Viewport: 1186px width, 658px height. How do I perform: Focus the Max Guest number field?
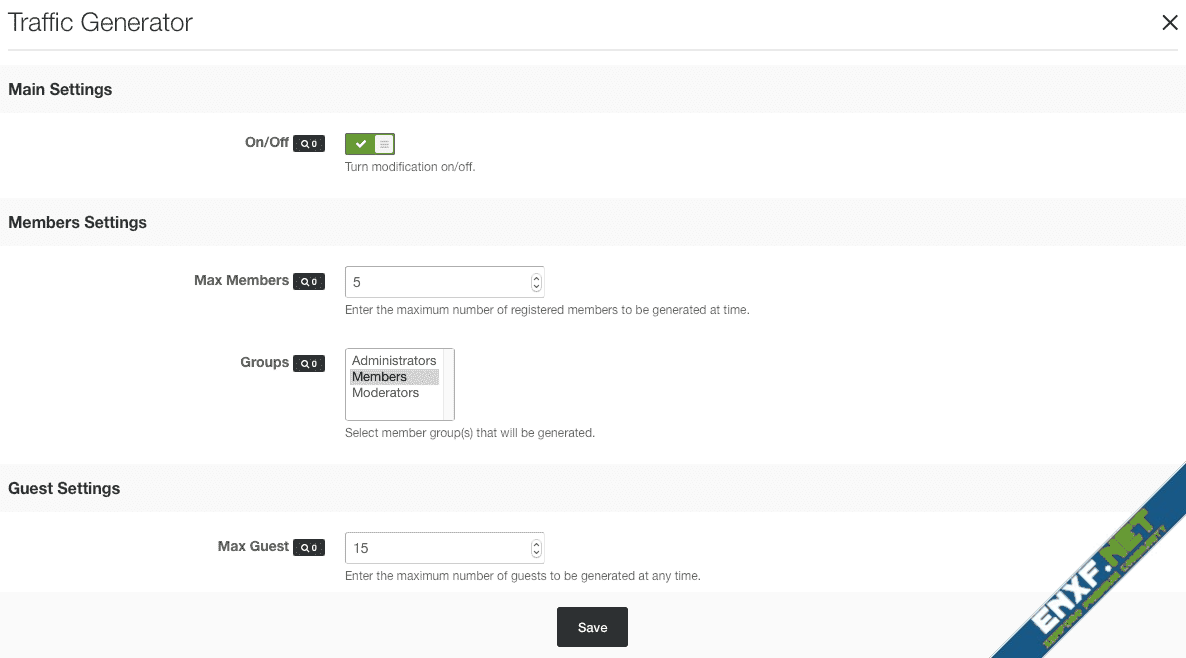(435, 548)
